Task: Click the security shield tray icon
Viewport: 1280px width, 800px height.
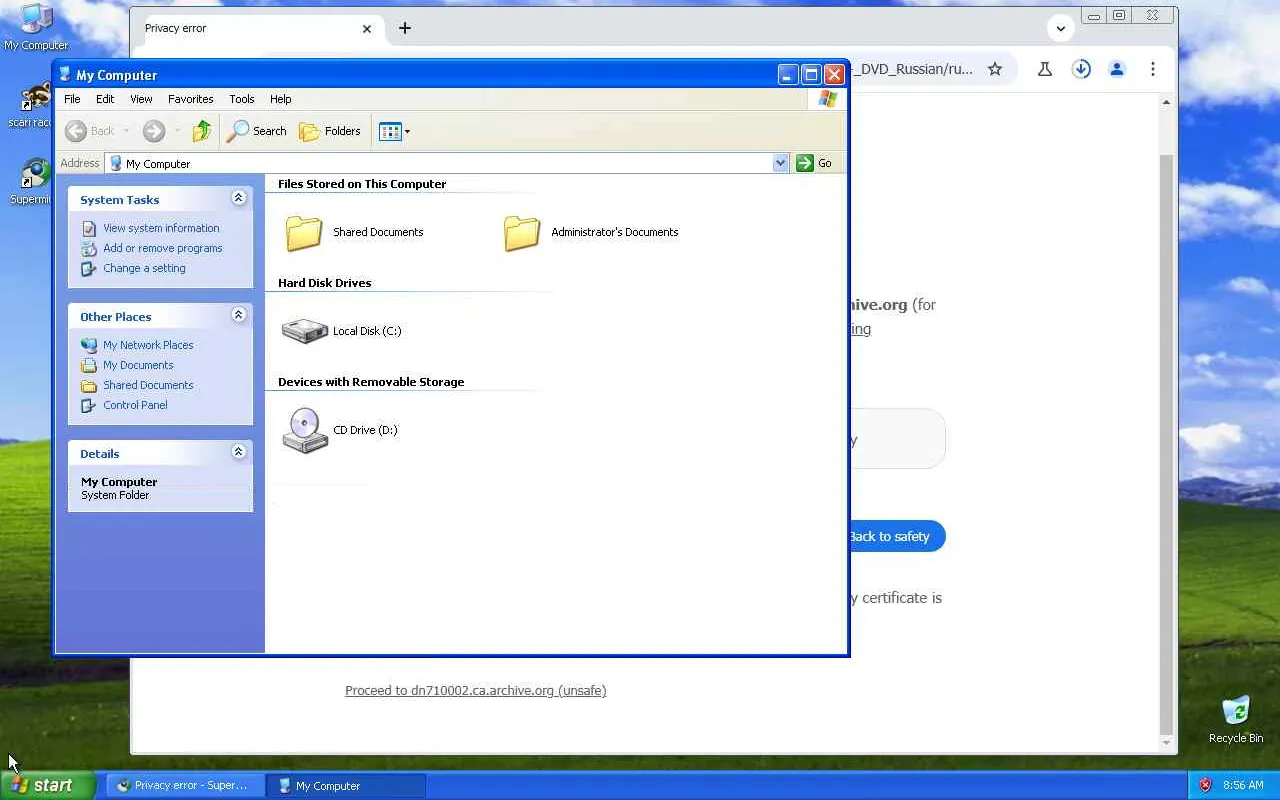Action: [1205, 786]
